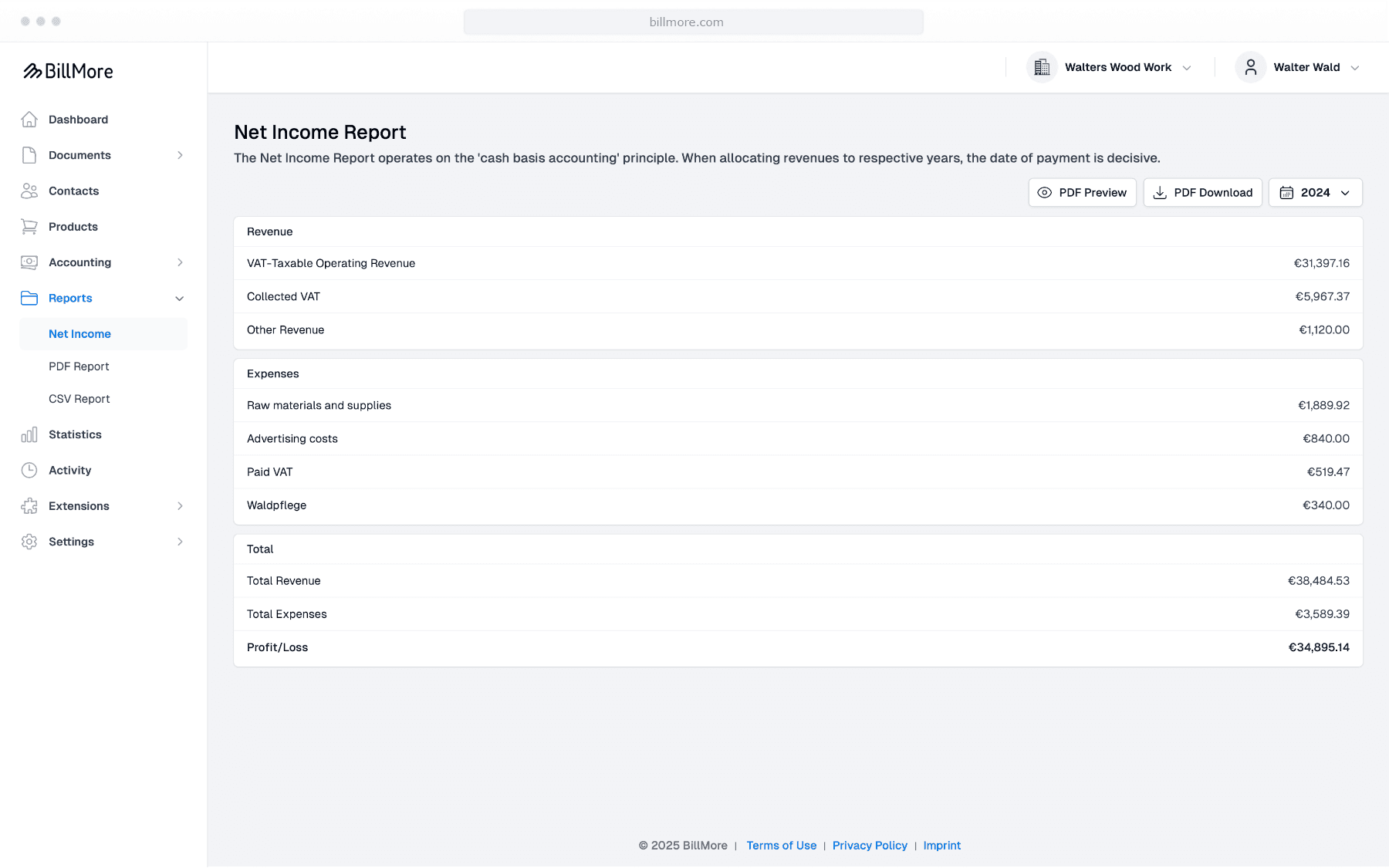Click the PDF Preview button
Screen dimensions: 1389x868
point(1082,192)
